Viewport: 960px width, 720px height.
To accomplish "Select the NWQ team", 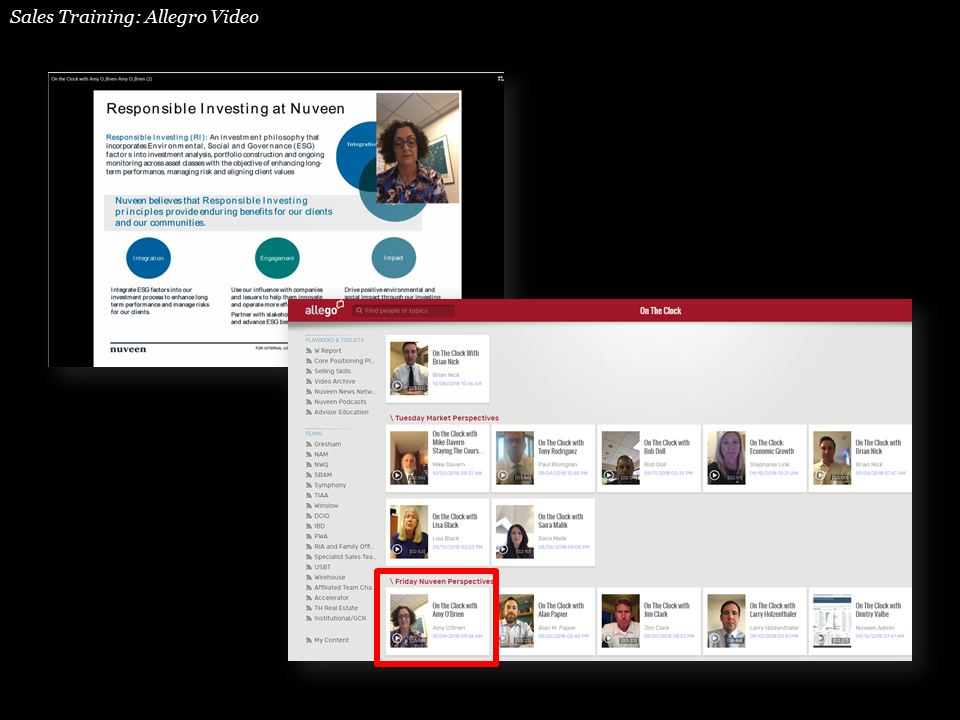I will (x=321, y=465).
